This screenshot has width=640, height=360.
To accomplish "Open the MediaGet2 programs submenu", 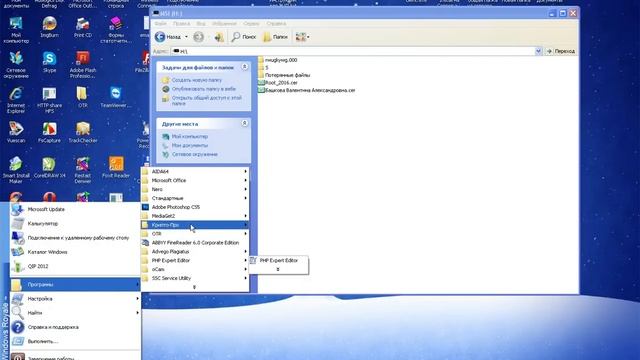I will tap(195, 216).
